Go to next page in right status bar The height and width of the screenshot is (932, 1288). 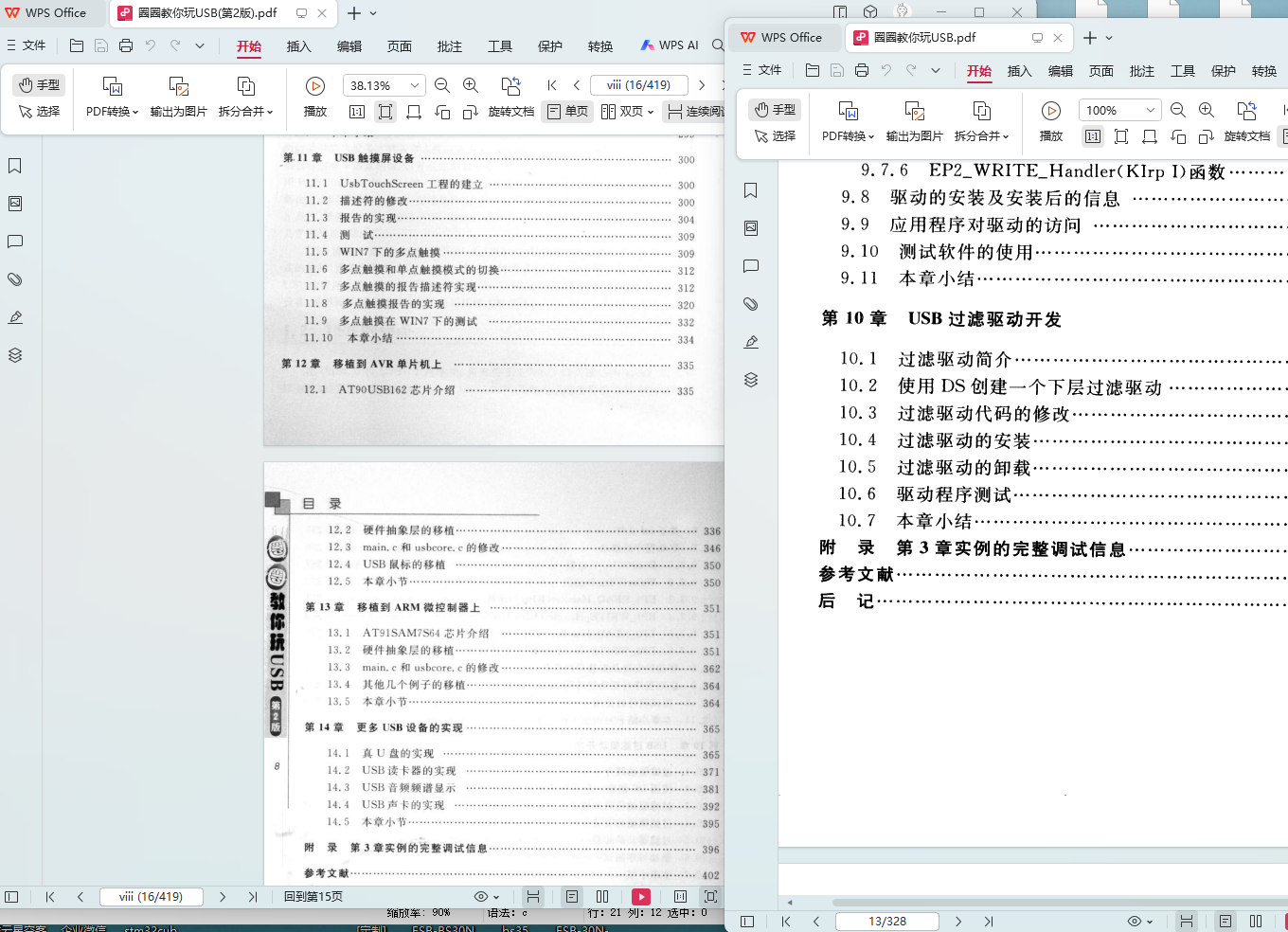[x=958, y=921]
